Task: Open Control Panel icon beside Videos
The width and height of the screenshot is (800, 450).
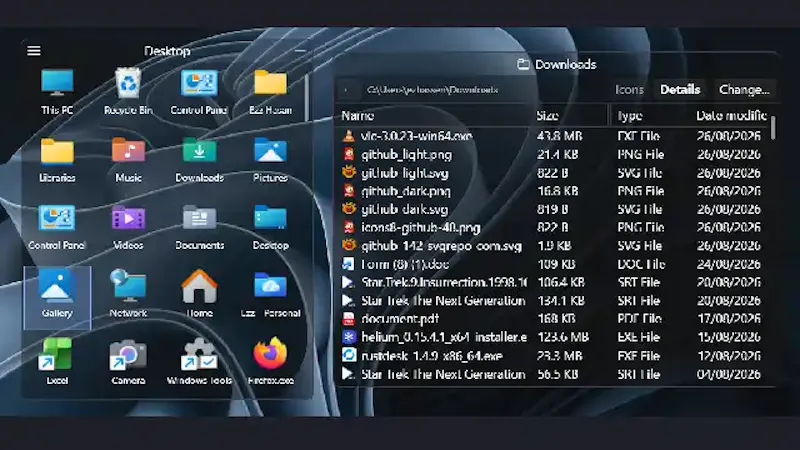Action: tap(57, 218)
